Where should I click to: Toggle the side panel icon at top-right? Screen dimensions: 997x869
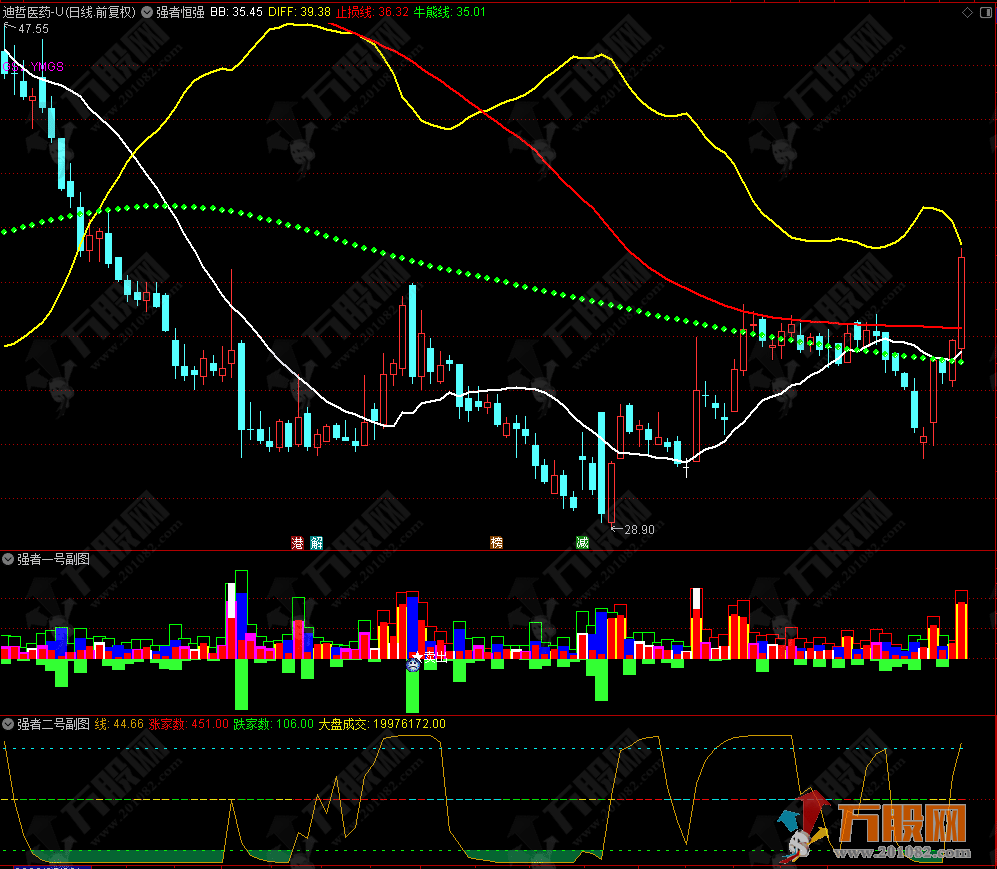(x=986, y=12)
